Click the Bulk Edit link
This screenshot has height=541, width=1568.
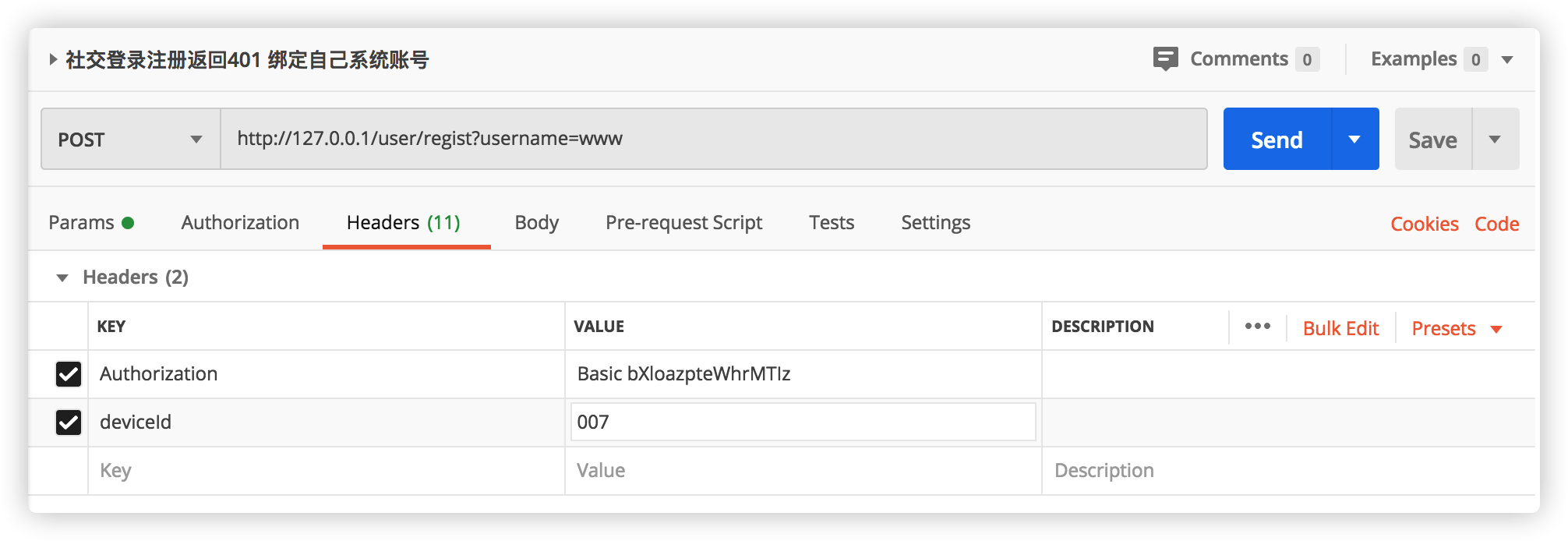[x=1340, y=328]
